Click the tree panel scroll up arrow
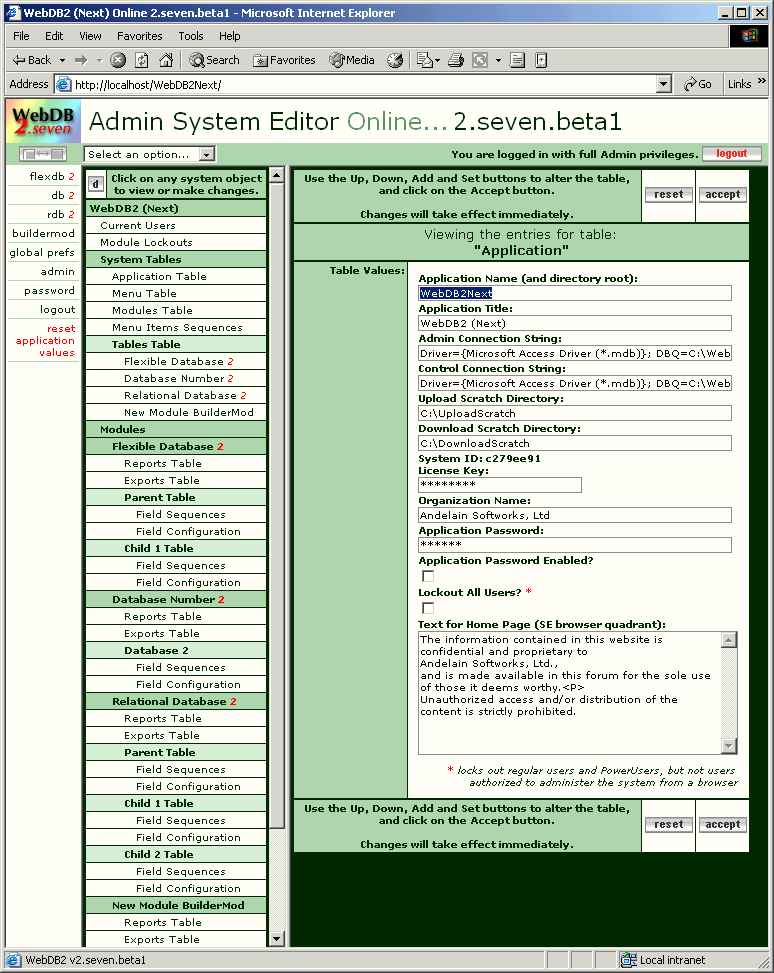This screenshot has height=973, width=774. coord(277,175)
